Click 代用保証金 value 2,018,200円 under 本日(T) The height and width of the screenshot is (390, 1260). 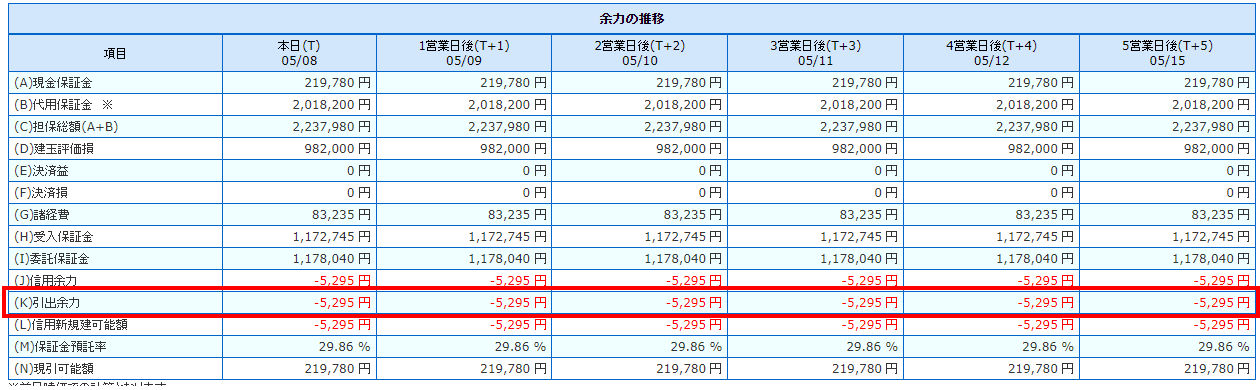[332, 104]
